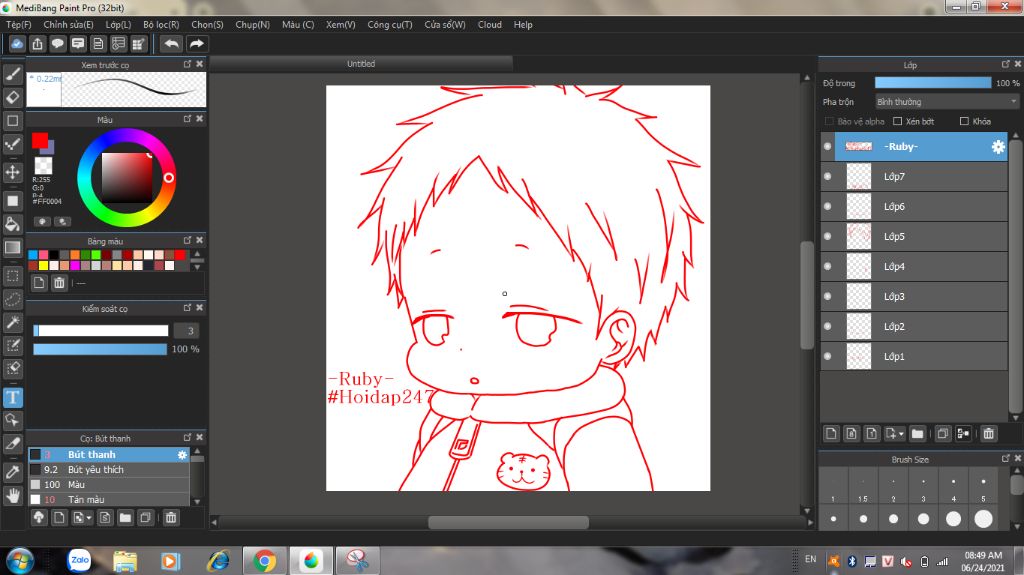Viewport: 1024px width, 575px height.
Task: Select the Lớp2 layer
Action: coord(914,327)
